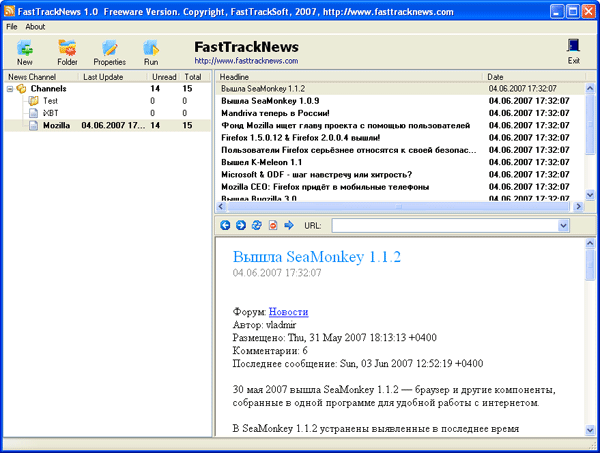Click the headline list horizontal scrollbar thumb
The image size is (600, 453).
click(x=398, y=207)
